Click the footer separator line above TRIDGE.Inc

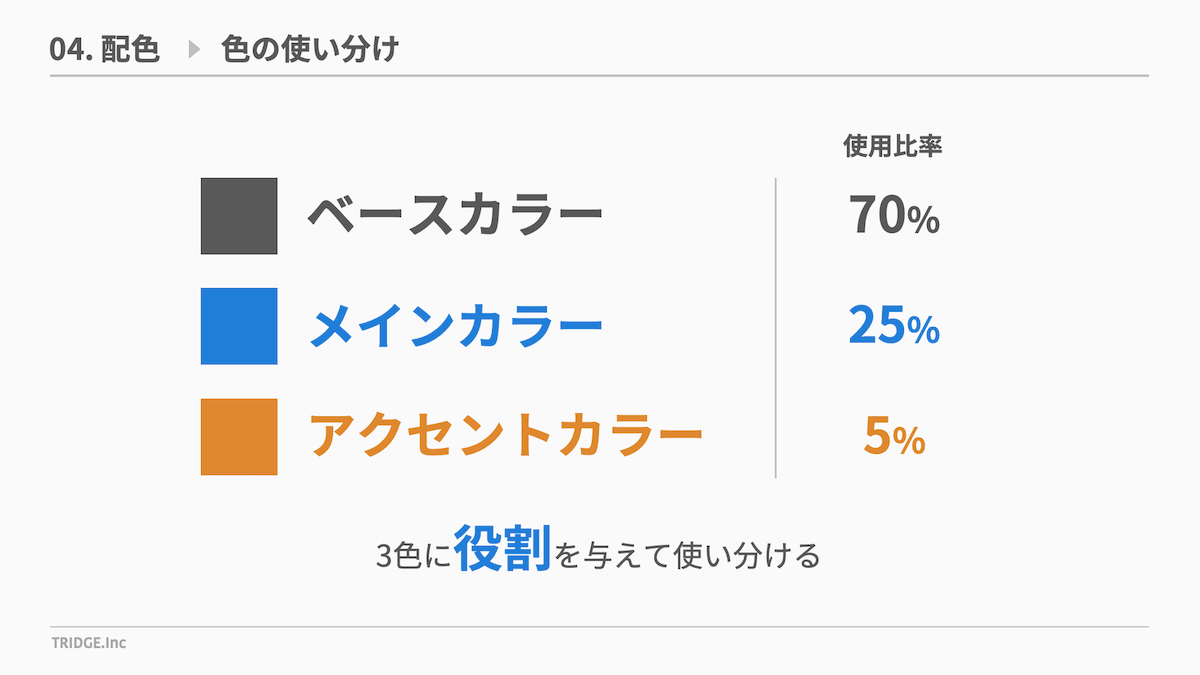tap(599, 627)
